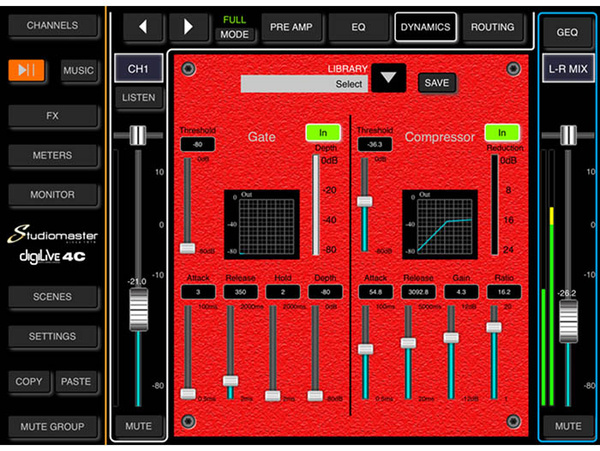Click the Gate Hold value field 2

(x=283, y=292)
